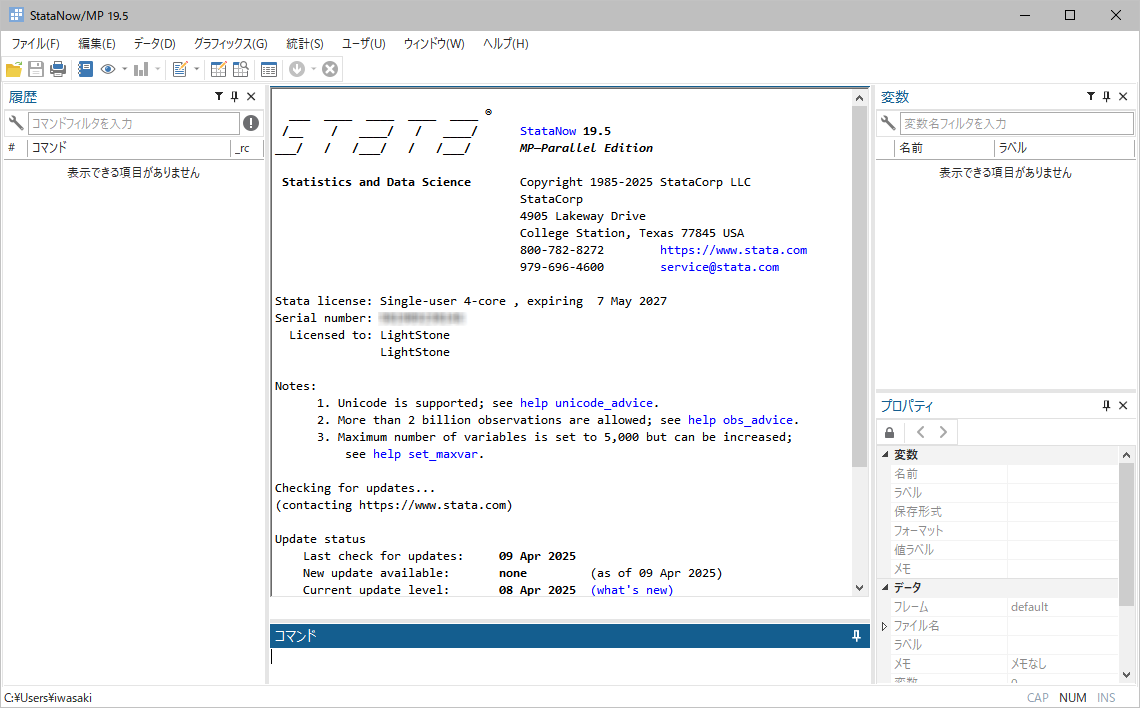
Task: Click the help obs_advice link
Action: pyautogui.click(x=740, y=420)
